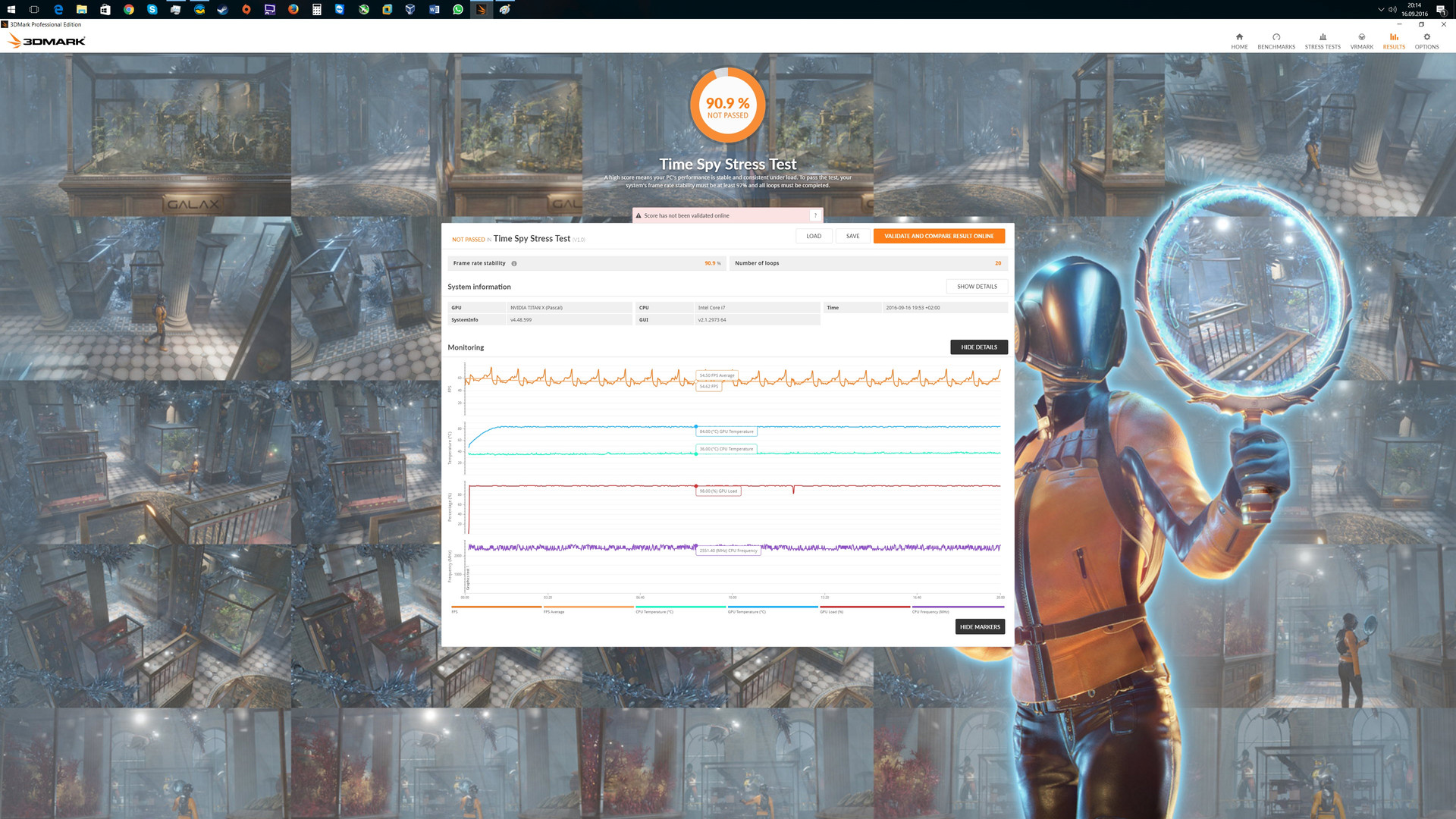The image size is (1456, 819).
Task: Click the Number of loops row
Action: point(868,263)
